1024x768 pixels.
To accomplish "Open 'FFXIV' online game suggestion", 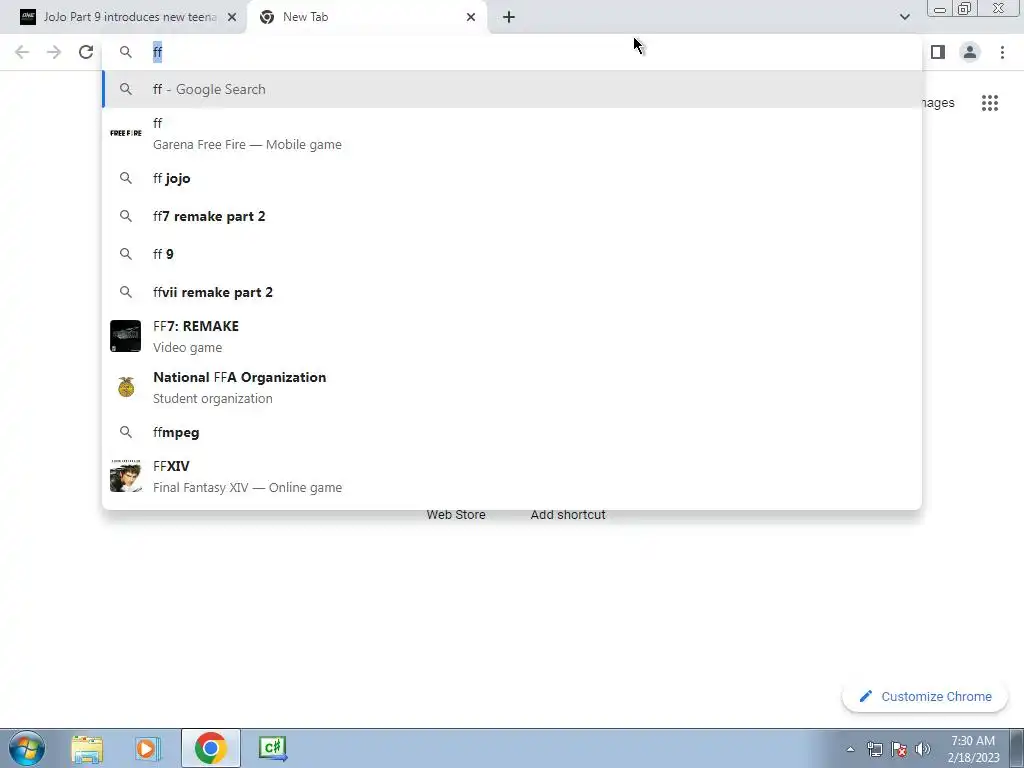I will 512,476.
